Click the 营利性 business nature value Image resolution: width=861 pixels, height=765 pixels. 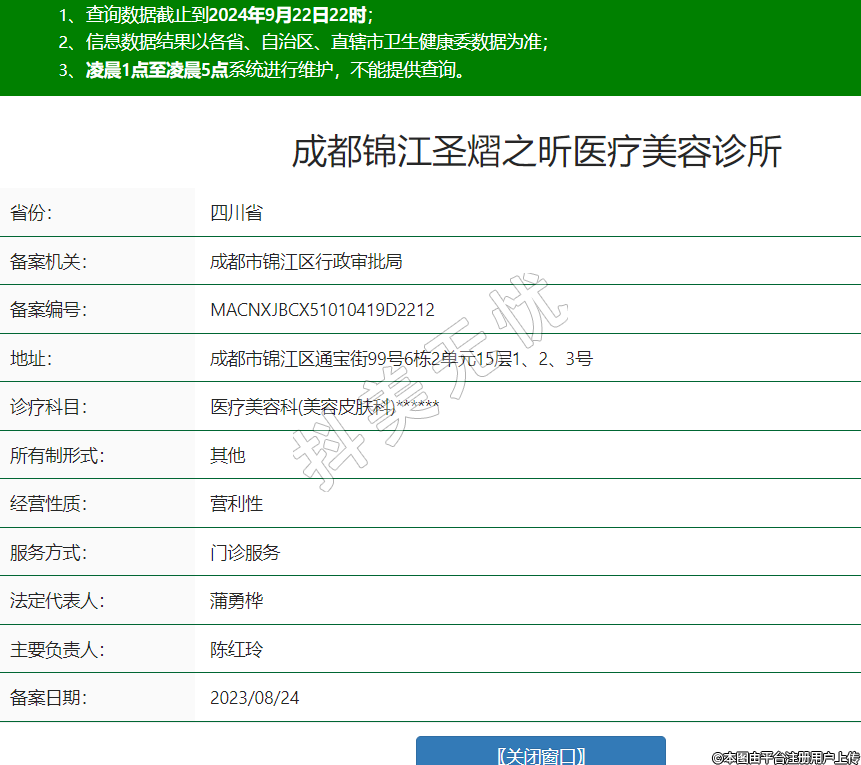[x=236, y=504]
